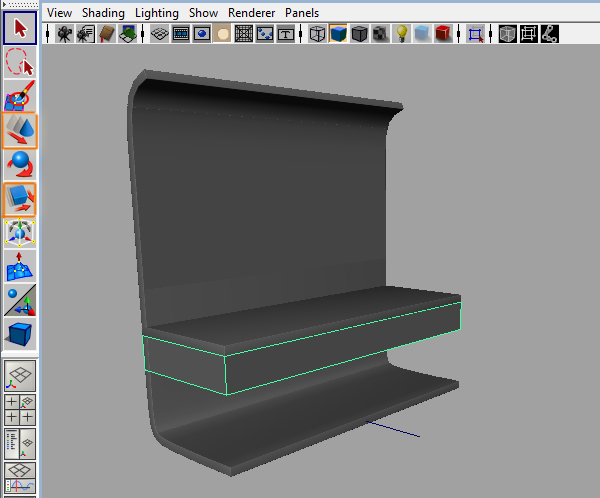Open the Lighting panel menu
The image size is (600, 498).
pos(157,13)
